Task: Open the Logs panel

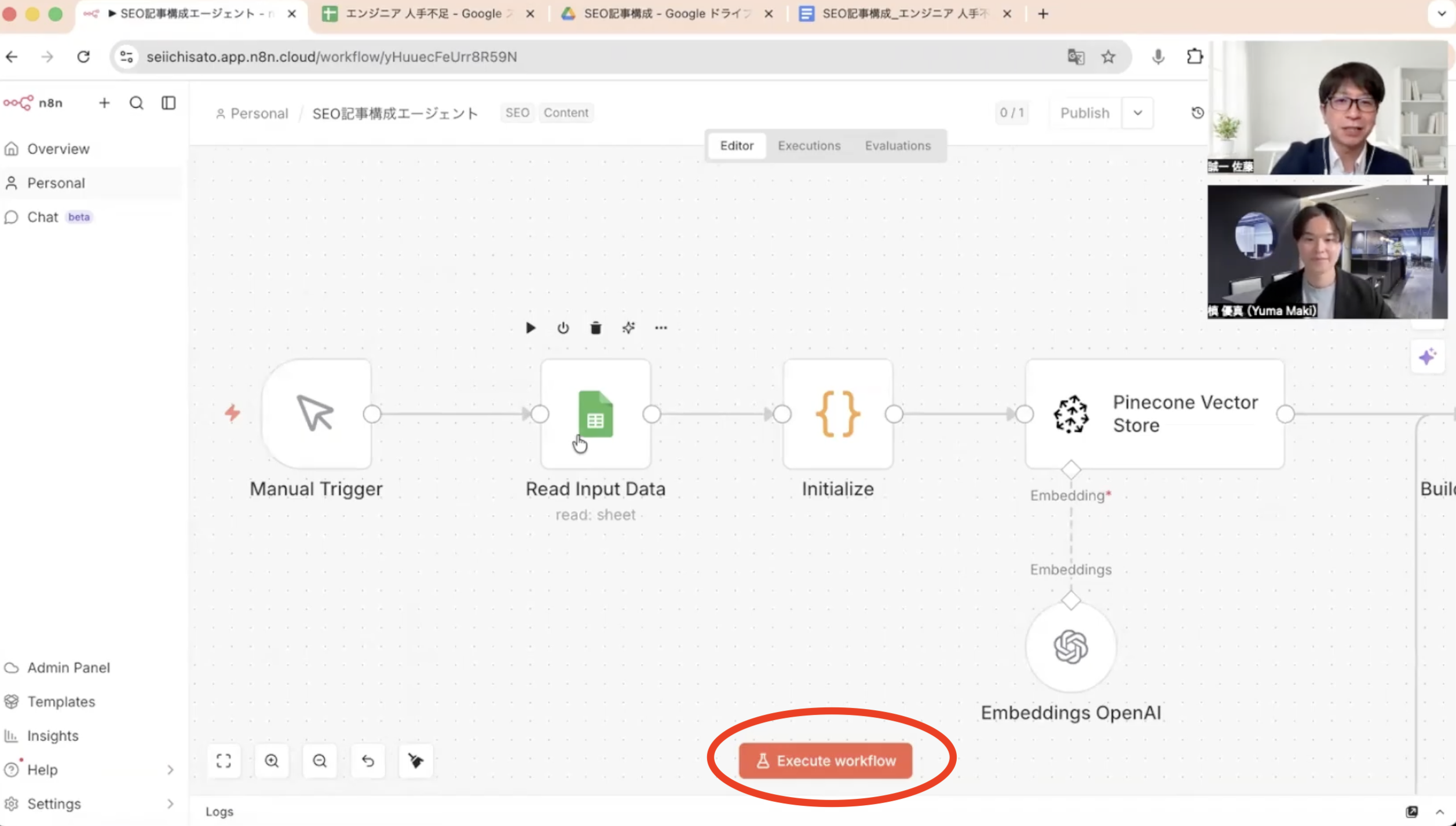Action: pos(220,812)
